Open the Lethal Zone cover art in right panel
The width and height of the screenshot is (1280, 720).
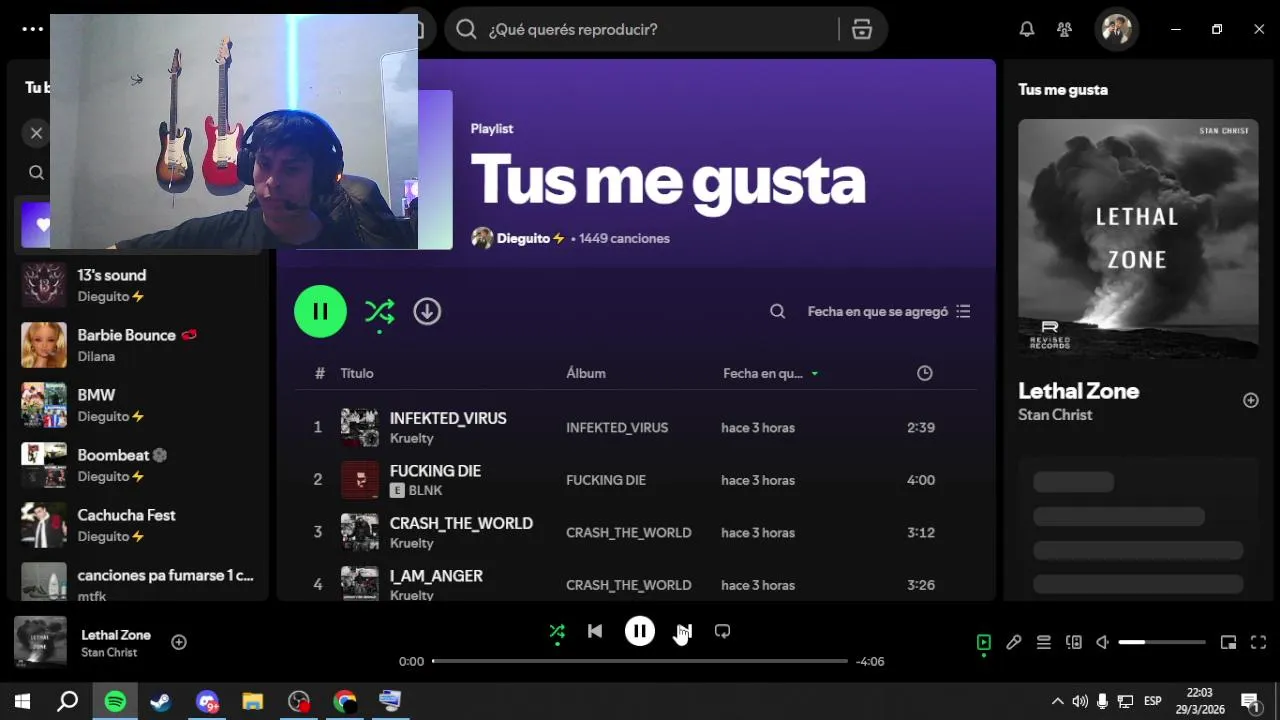click(x=1138, y=239)
